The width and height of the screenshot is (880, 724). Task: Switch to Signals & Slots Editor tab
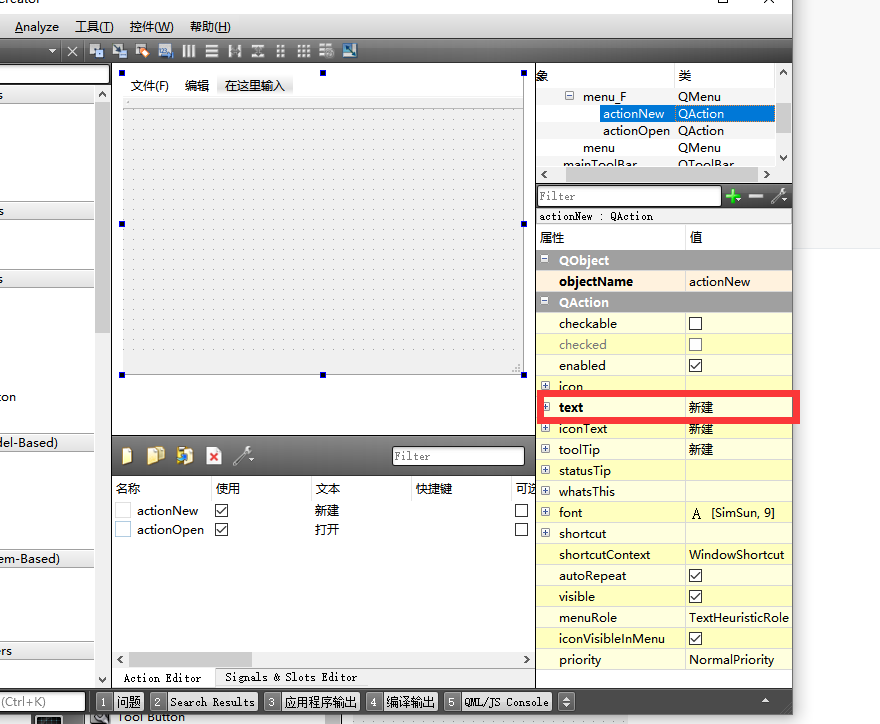(291, 677)
